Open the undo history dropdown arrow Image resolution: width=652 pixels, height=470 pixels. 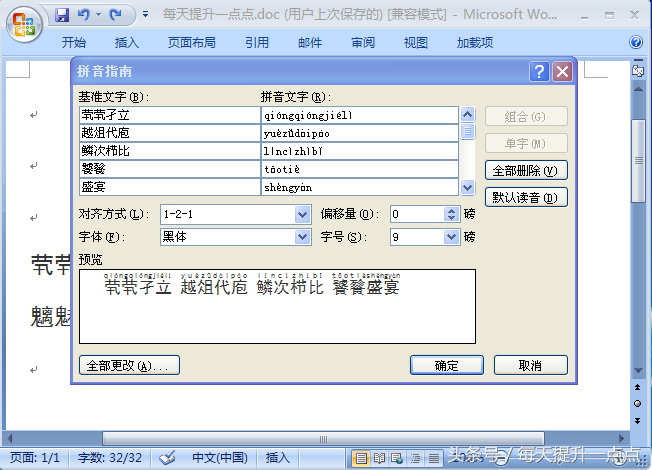click(x=99, y=15)
